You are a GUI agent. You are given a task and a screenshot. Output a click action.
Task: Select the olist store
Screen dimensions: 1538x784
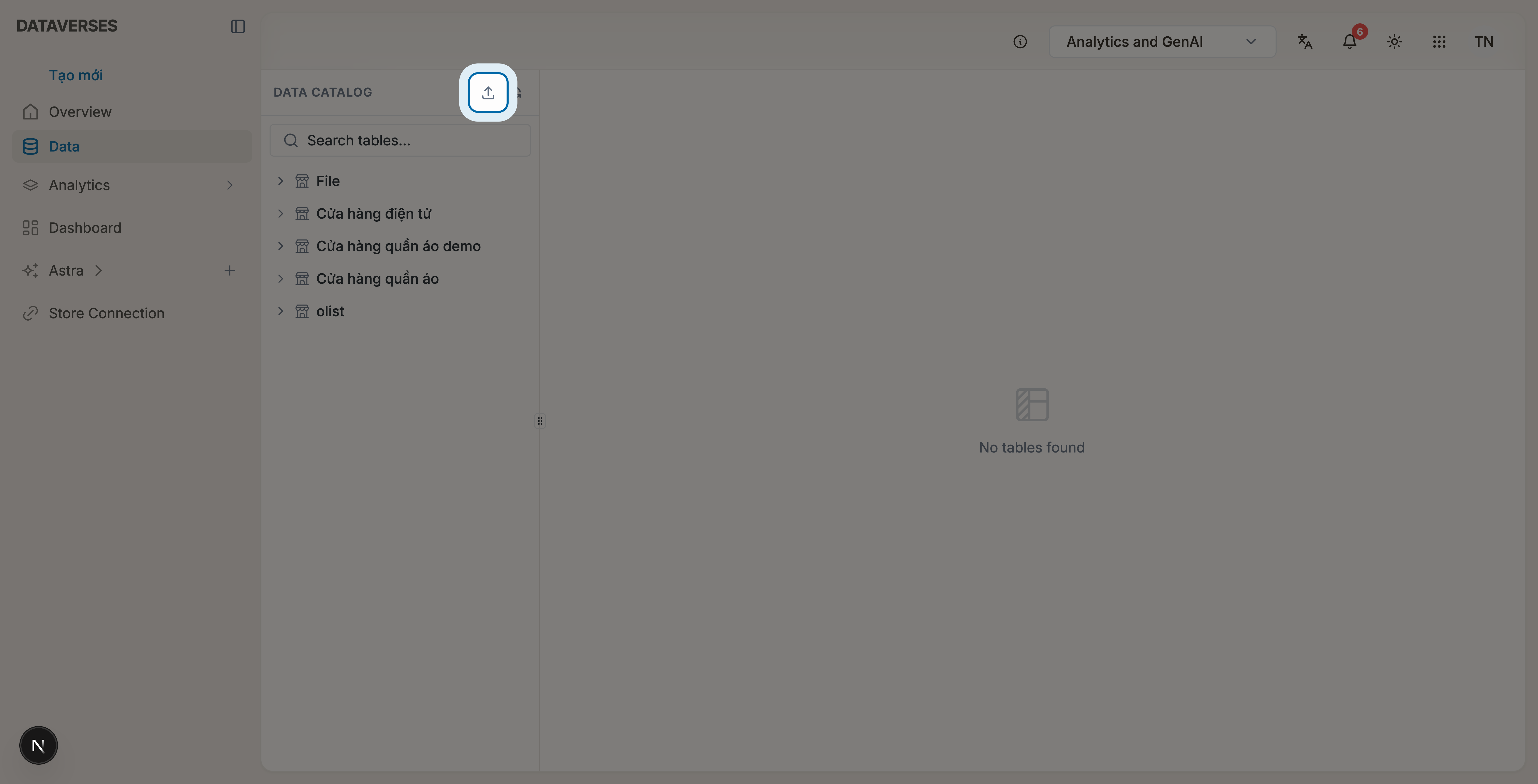click(330, 311)
